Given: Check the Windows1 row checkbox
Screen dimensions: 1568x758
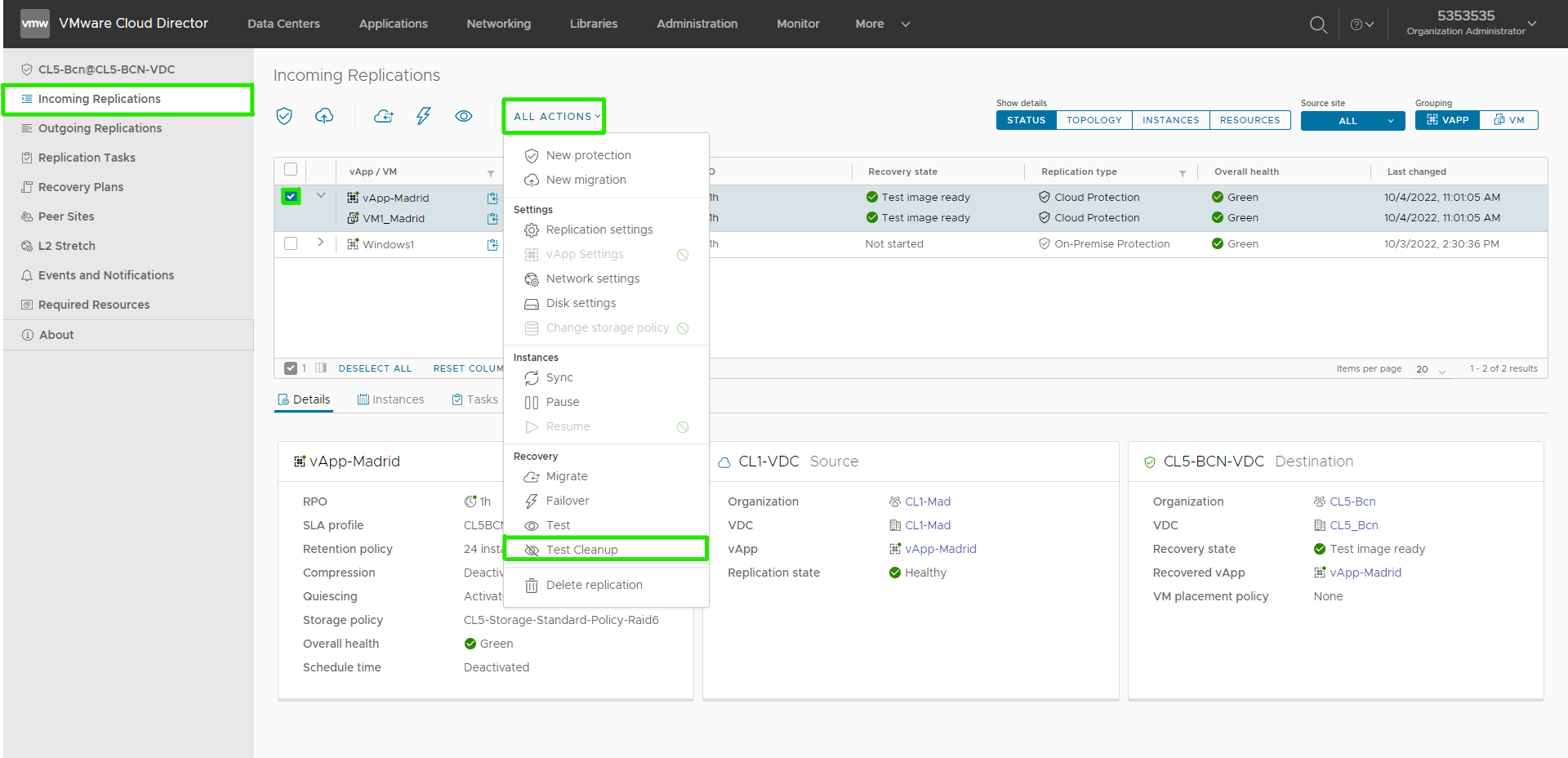Looking at the screenshot, I should [291, 243].
